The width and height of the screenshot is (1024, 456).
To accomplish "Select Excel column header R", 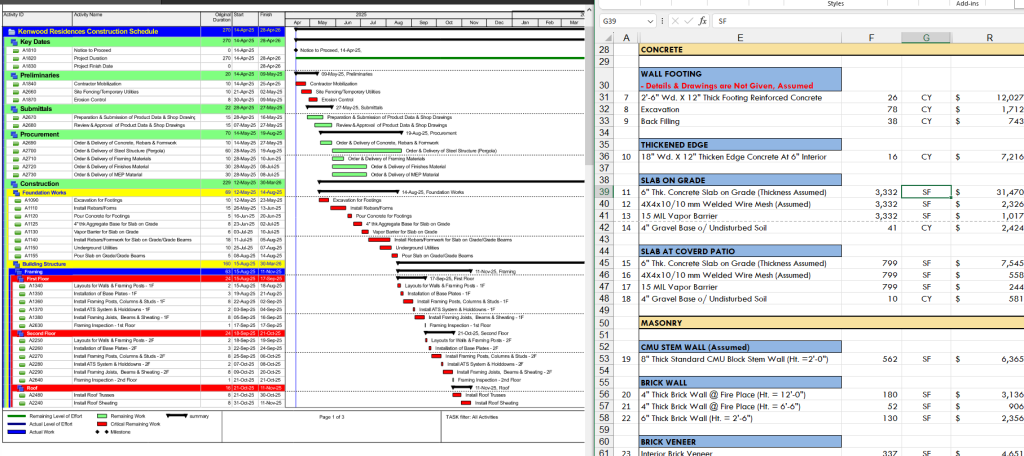I will [x=989, y=39].
